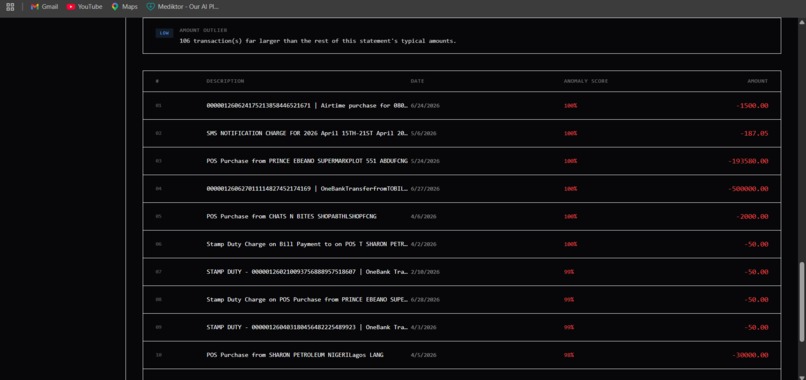
Task: Click the 98% anomaly score
Action: [x=569, y=355]
